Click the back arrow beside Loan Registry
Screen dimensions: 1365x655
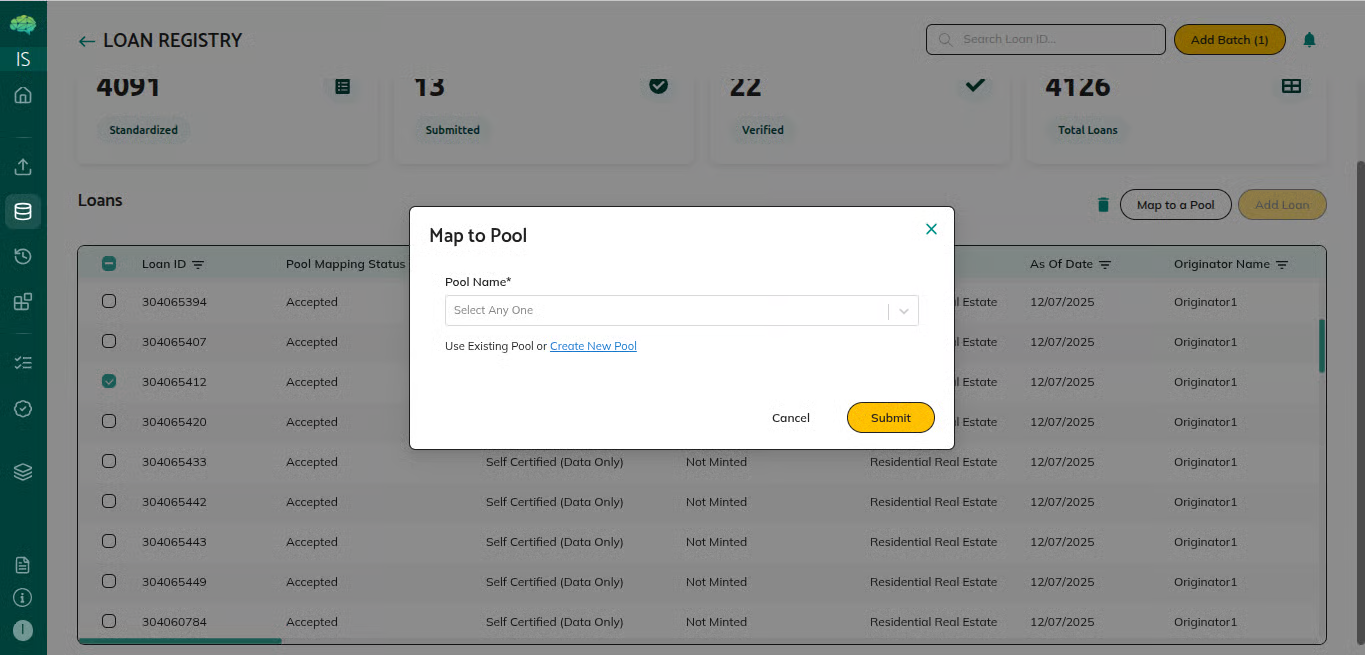pos(87,41)
